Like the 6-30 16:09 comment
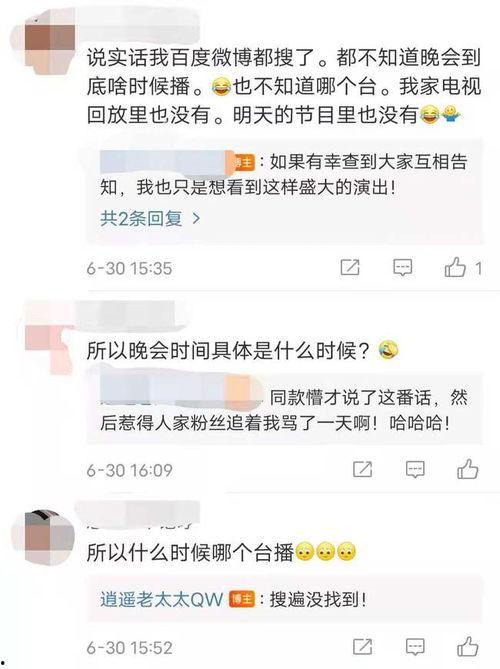 [x=468, y=469]
